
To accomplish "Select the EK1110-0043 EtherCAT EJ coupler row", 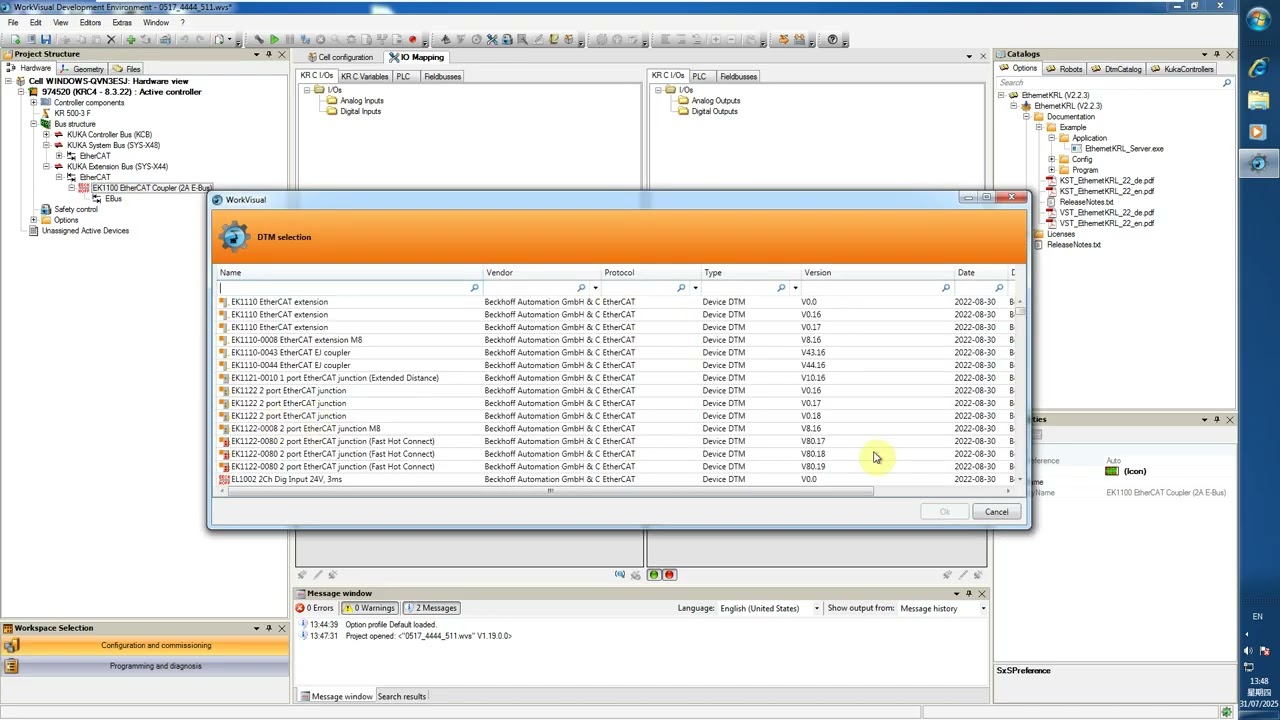I will [x=615, y=352].
